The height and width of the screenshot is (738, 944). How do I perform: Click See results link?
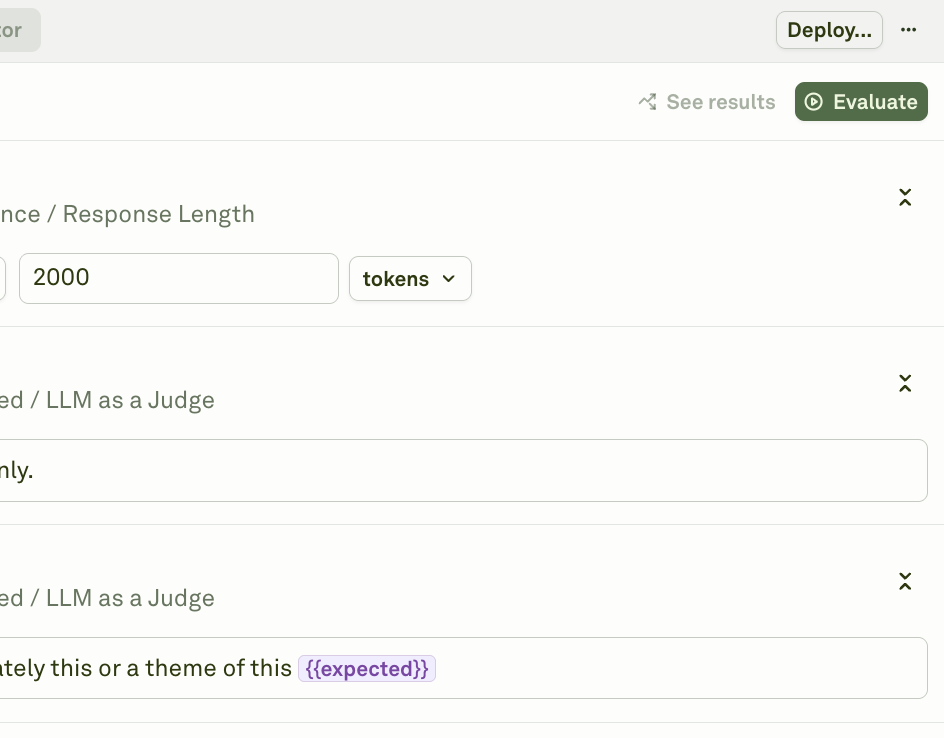tap(707, 102)
